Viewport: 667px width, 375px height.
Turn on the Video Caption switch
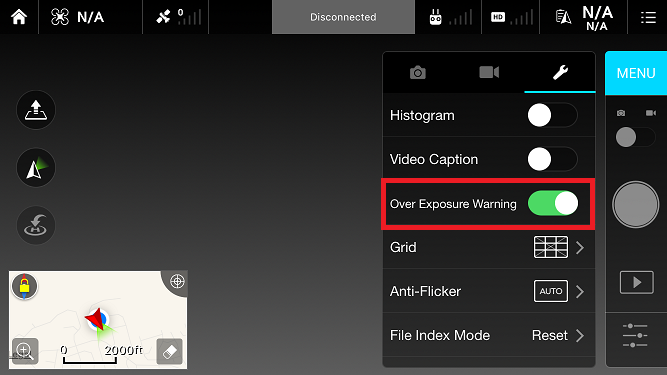point(552,159)
